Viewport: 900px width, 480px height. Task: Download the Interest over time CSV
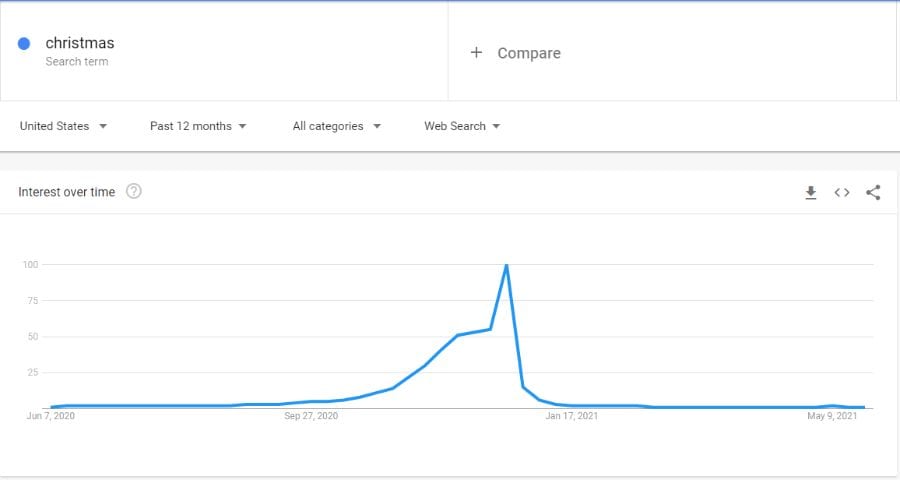click(810, 192)
